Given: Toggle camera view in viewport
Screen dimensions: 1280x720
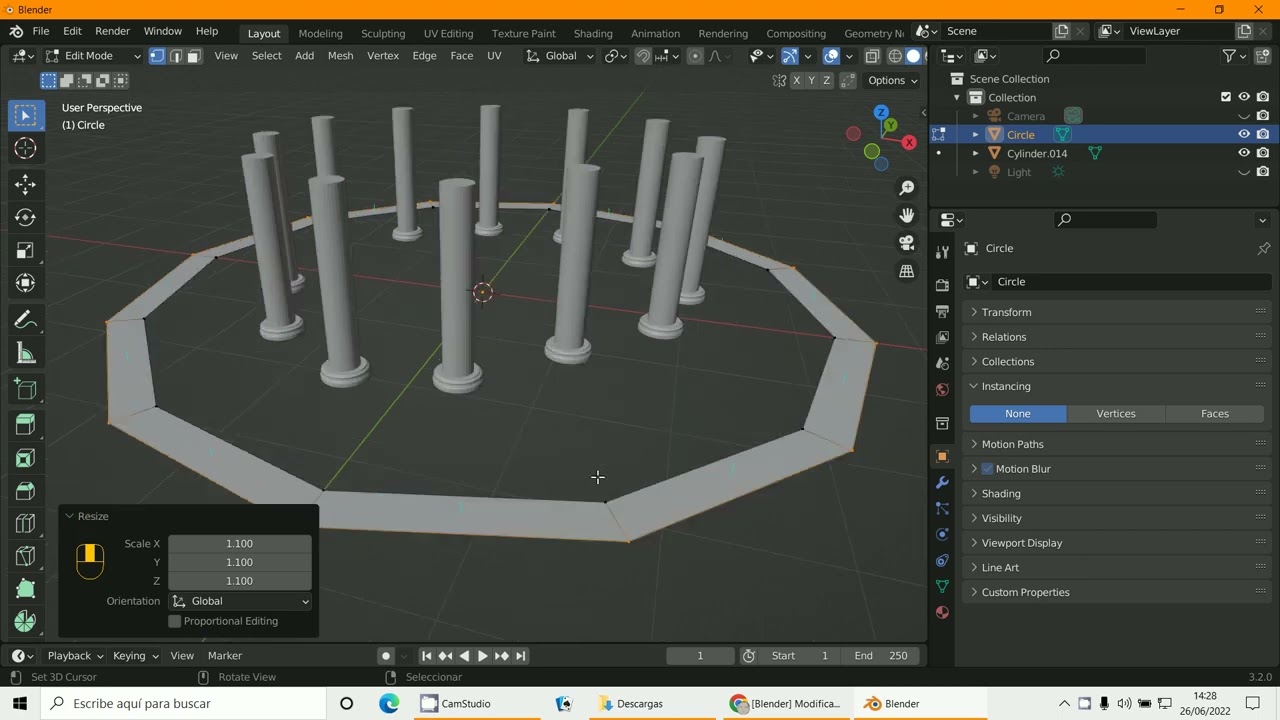Looking at the screenshot, I should [907, 243].
